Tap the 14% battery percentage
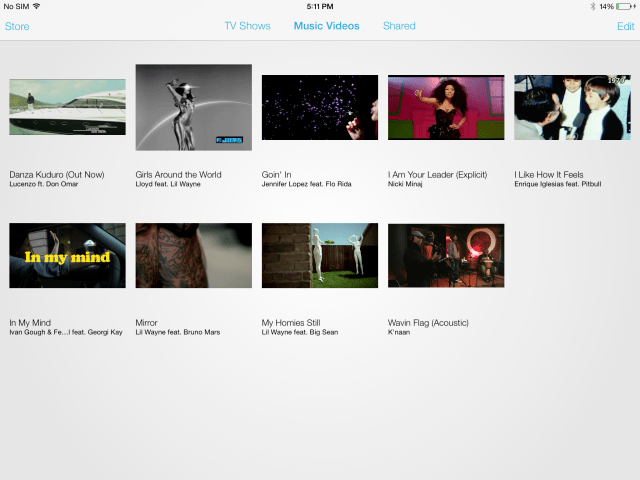This screenshot has height=480, width=640. [607, 7]
